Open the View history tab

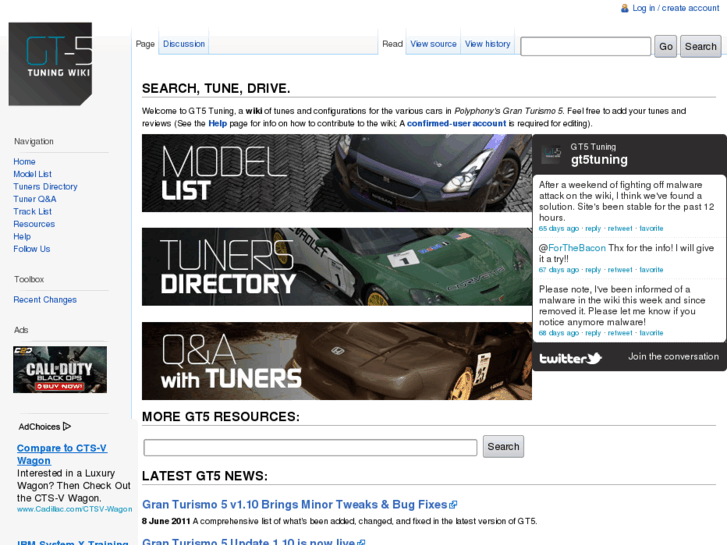(x=487, y=44)
